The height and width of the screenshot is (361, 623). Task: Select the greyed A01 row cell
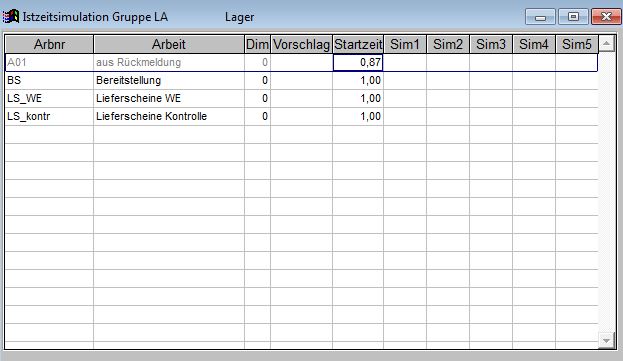click(x=49, y=62)
